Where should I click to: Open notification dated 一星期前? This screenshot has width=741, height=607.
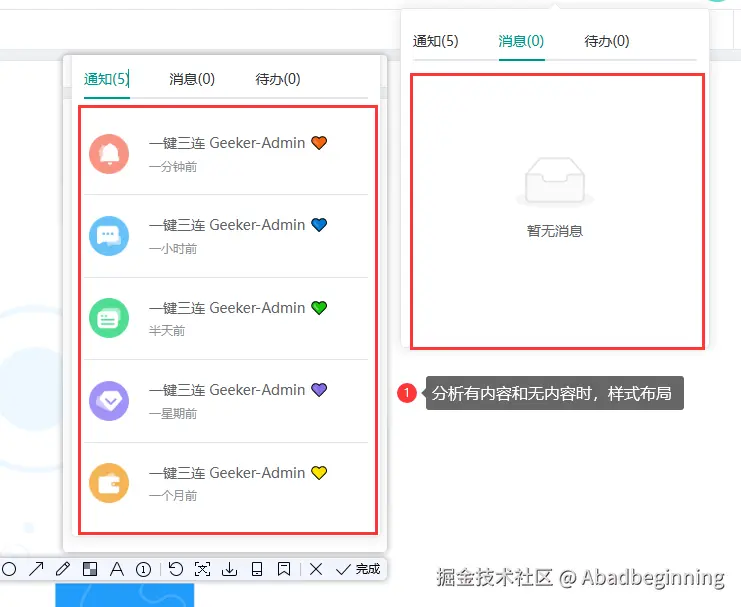pos(226,401)
